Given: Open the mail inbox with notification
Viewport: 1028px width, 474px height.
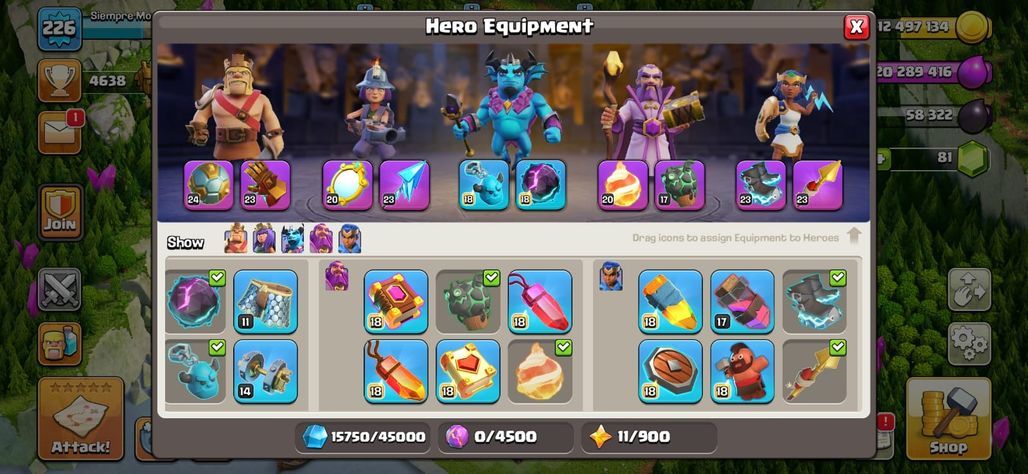Looking at the screenshot, I should click(60, 133).
